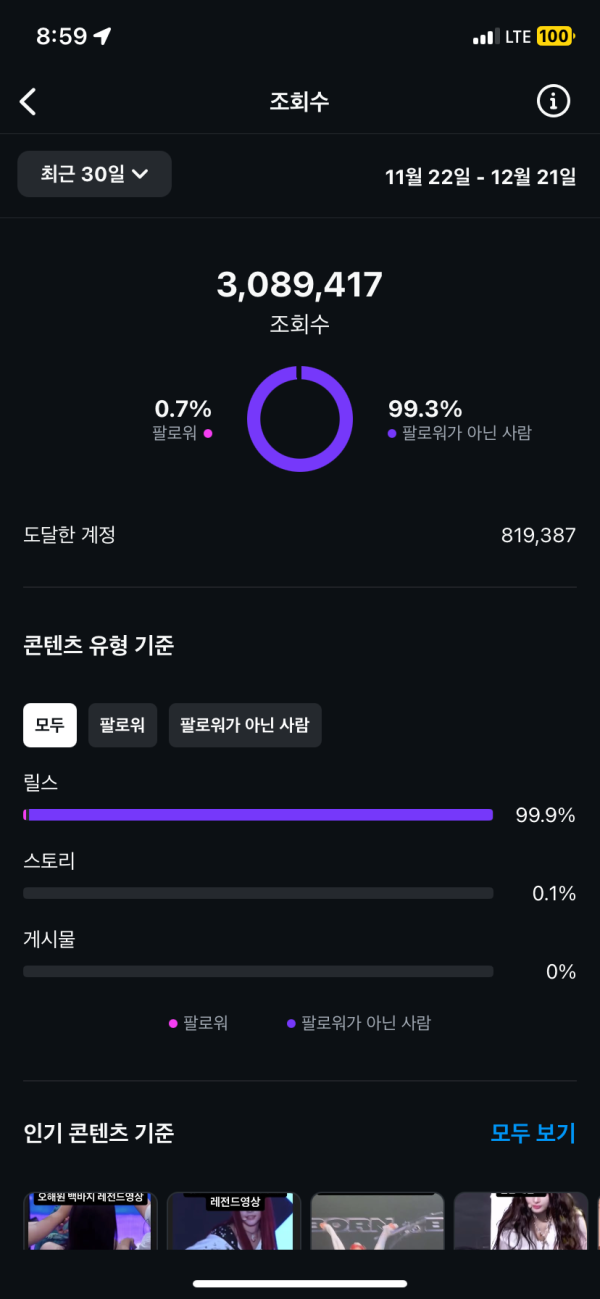The width and height of the screenshot is (600, 1299).
Task: Open the info icon in the header
Action: pyautogui.click(x=553, y=101)
